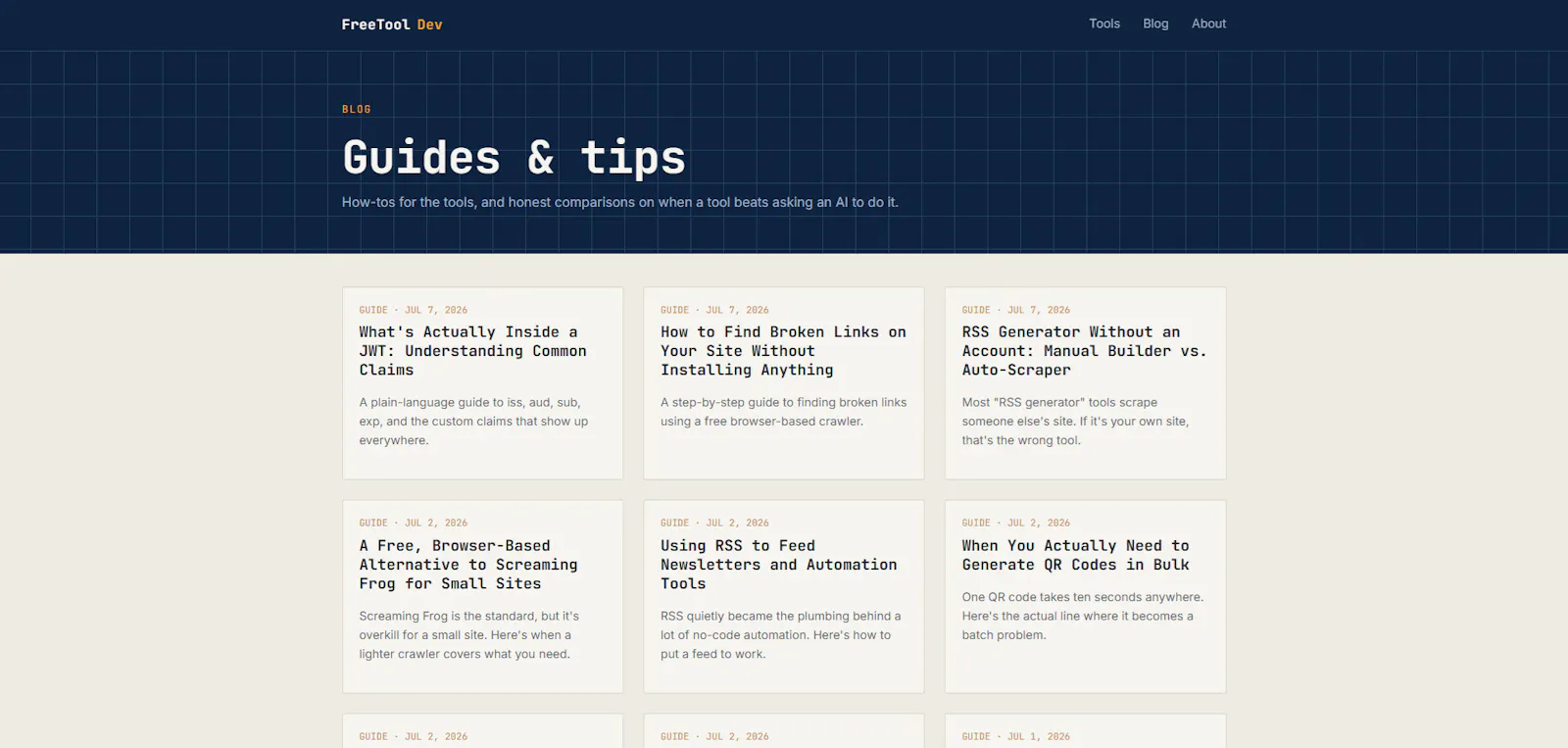
Task: Click the "How-tos for the tools" subtitle
Action: pyautogui.click(x=620, y=202)
